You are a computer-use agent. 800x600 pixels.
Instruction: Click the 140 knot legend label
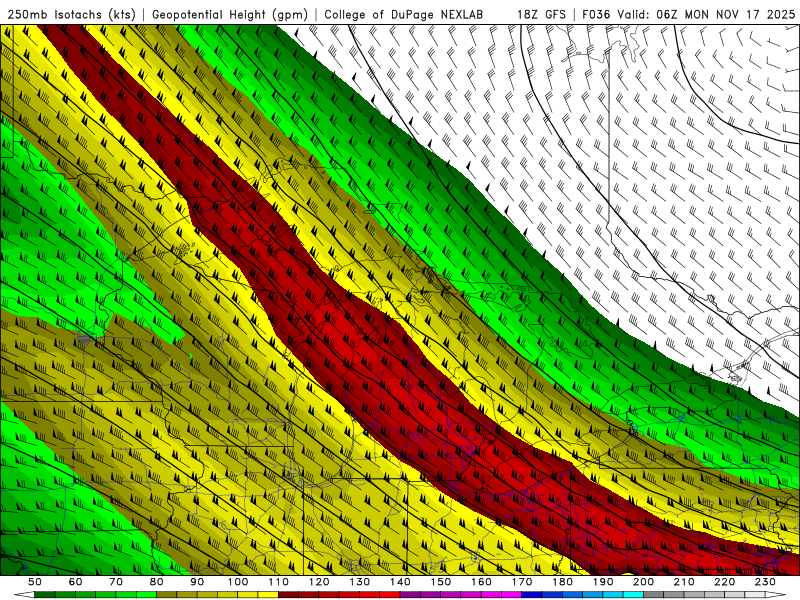400,582
